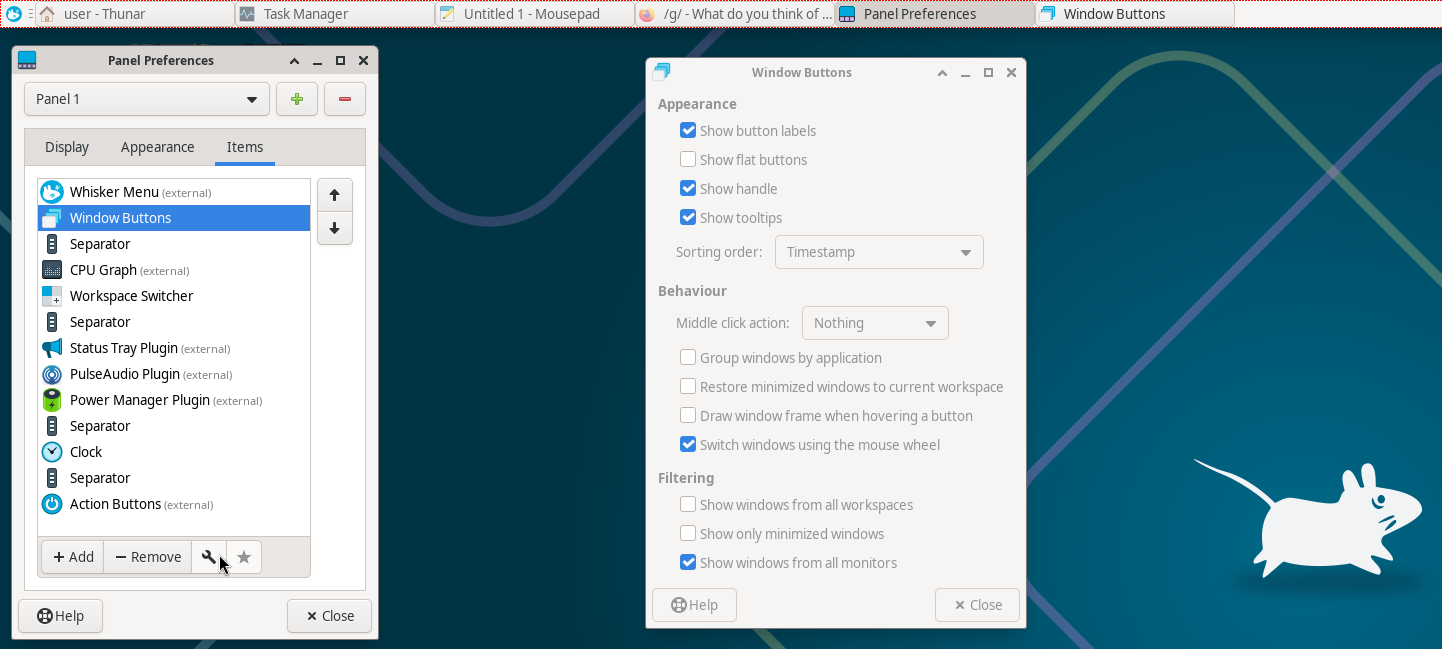Switch to the Window Buttons taskbar button
The height and width of the screenshot is (649, 1442).
pyautogui.click(x=1134, y=14)
